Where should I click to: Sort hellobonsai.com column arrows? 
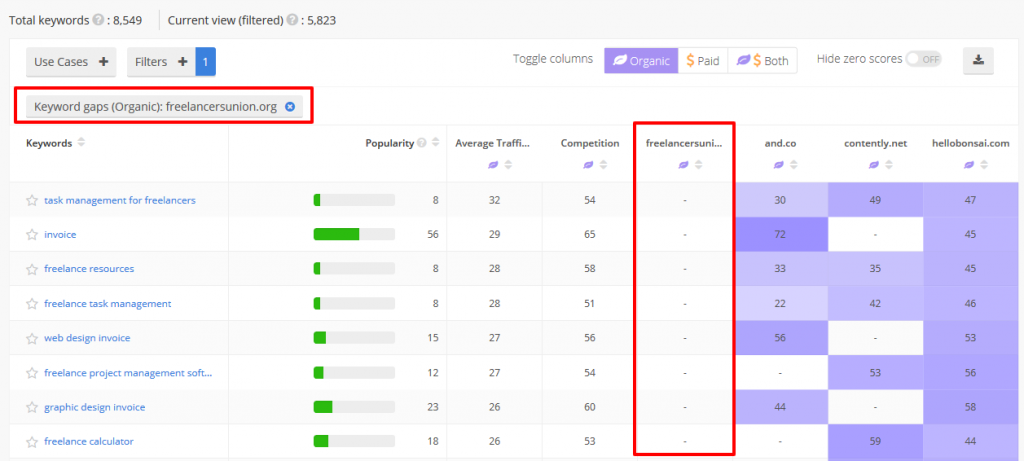coord(984,165)
